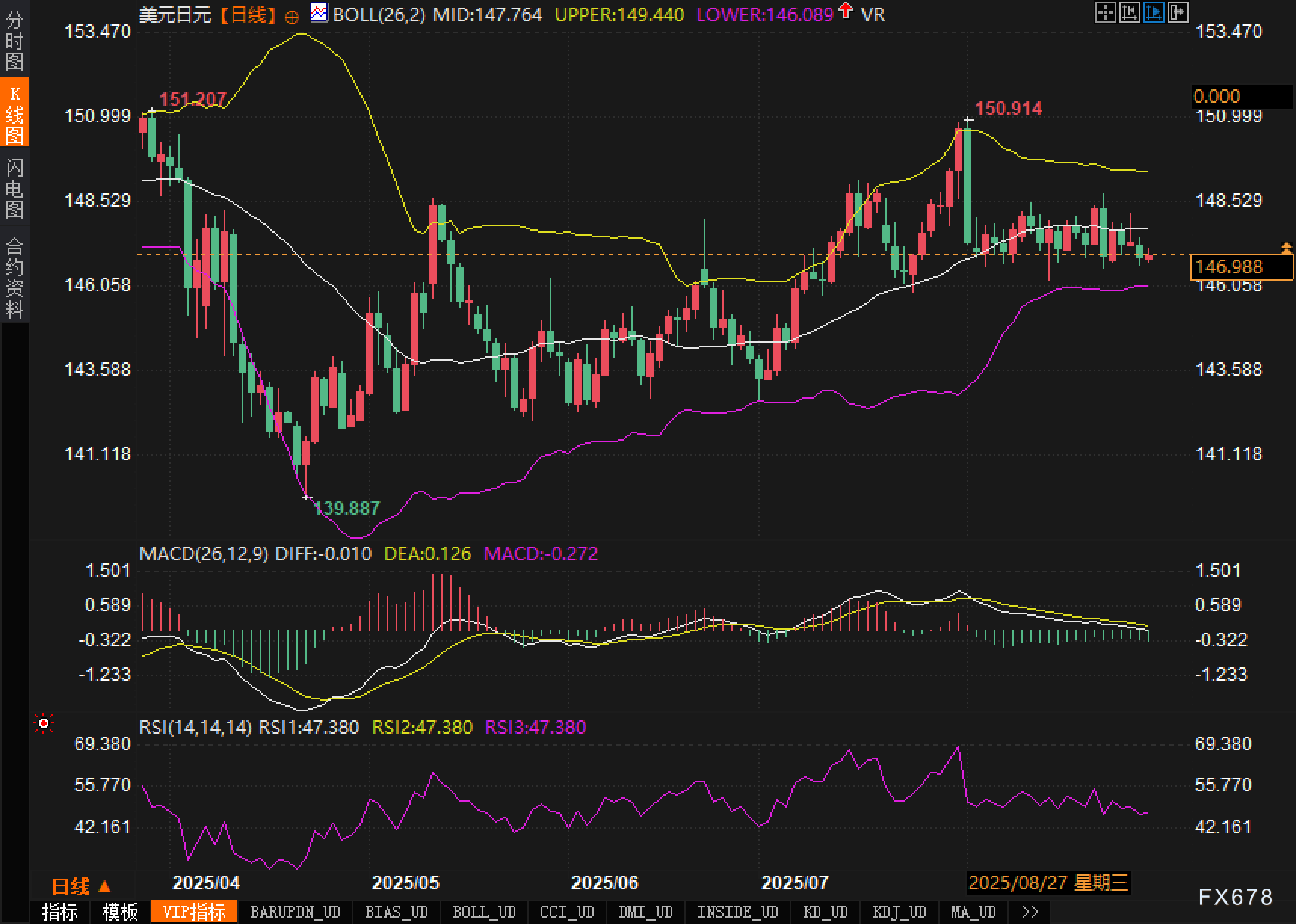Select the 指标 tab at bottom
The width and height of the screenshot is (1296, 924).
coord(60,912)
